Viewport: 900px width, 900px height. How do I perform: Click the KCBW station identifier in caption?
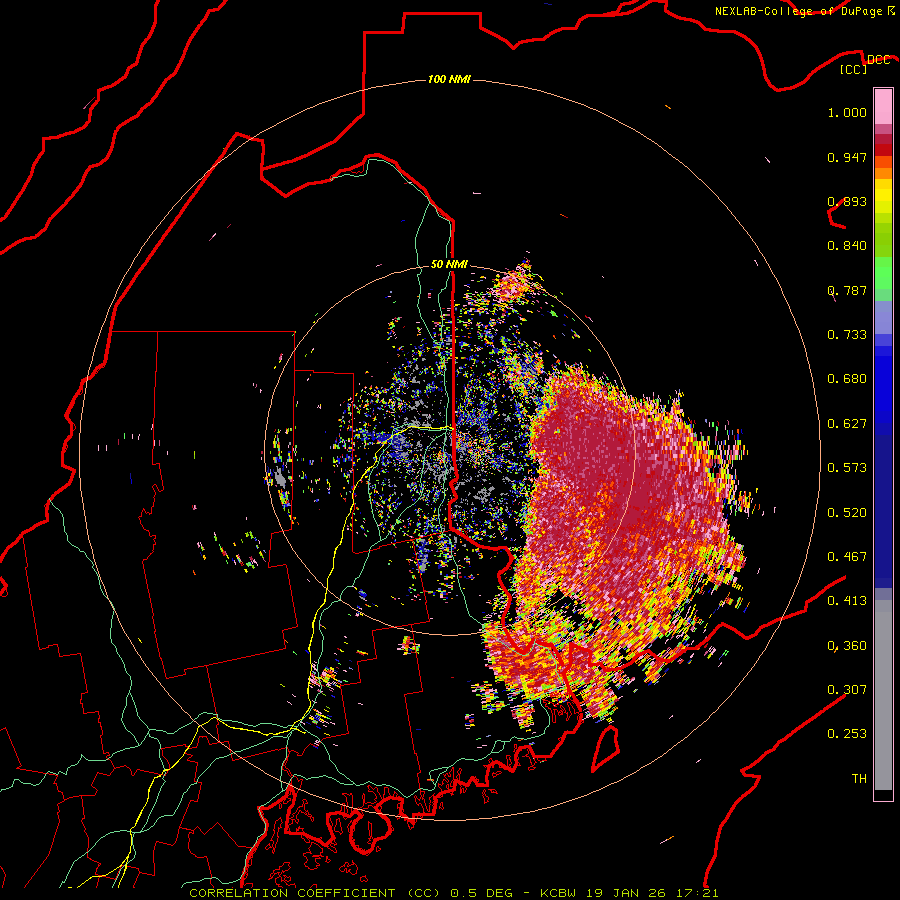pos(557,893)
